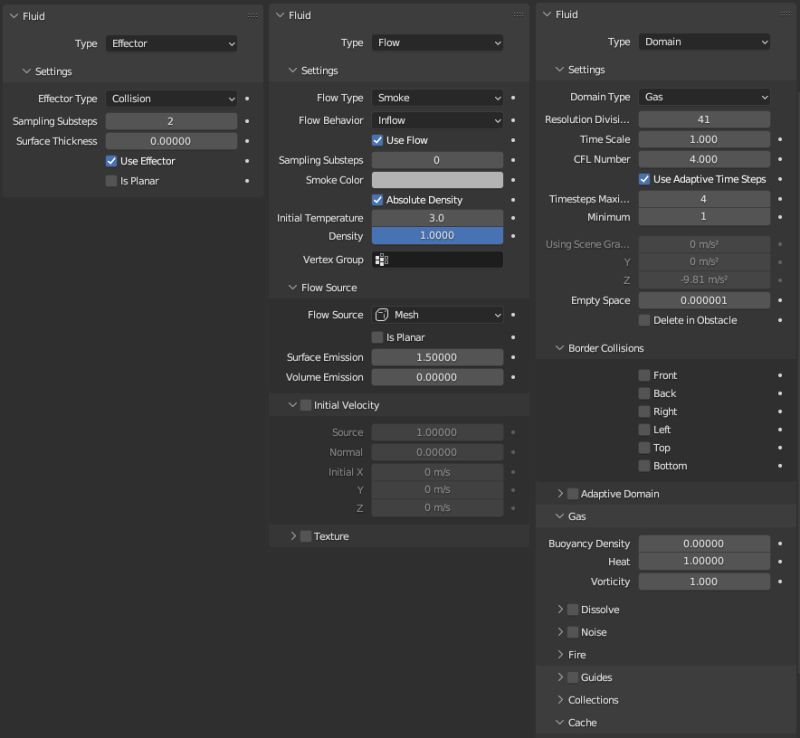Click animate dot next to Flow Type
Viewport: 800px width, 738px height.
[x=513, y=97]
